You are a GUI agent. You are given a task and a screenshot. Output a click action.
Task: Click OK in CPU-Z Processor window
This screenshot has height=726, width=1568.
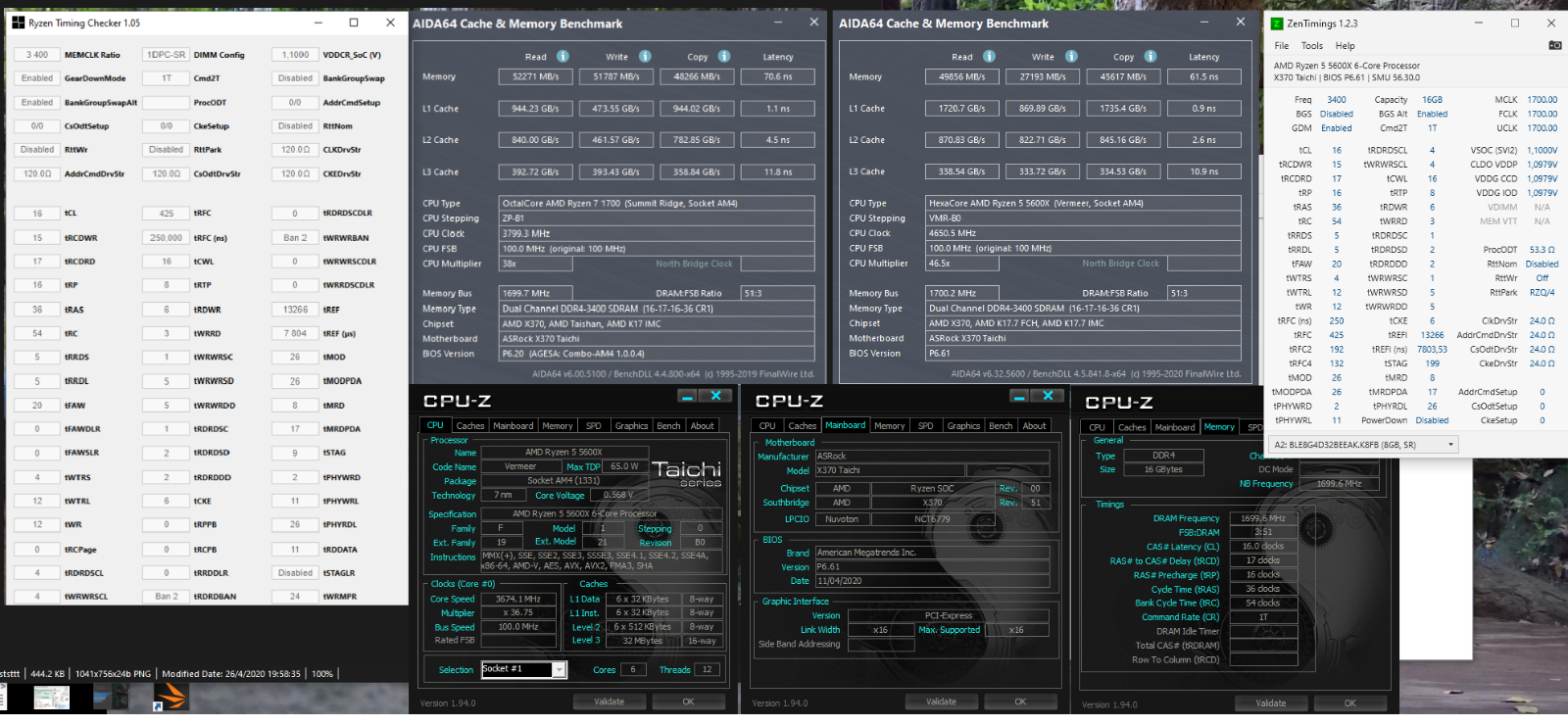[x=688, y=702]
